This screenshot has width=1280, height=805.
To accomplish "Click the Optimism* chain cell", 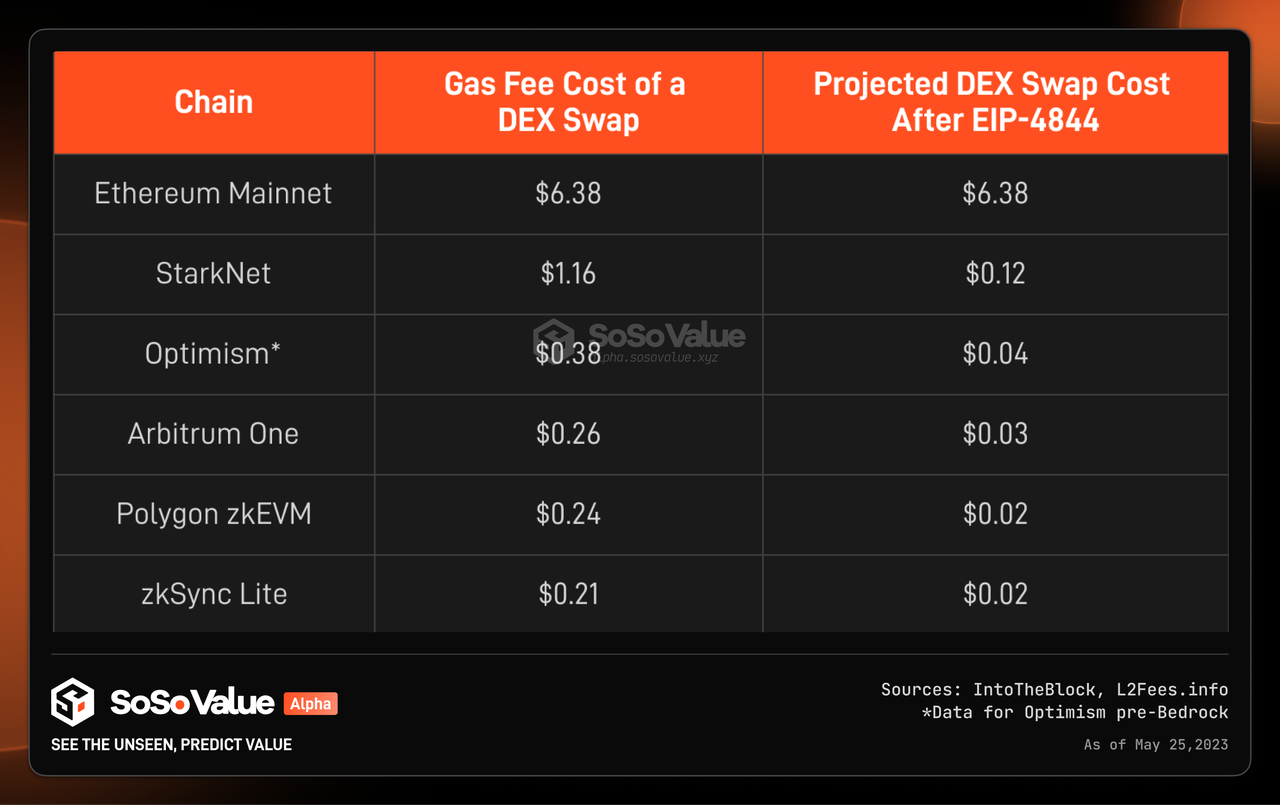I will click(x=213, y=353).
